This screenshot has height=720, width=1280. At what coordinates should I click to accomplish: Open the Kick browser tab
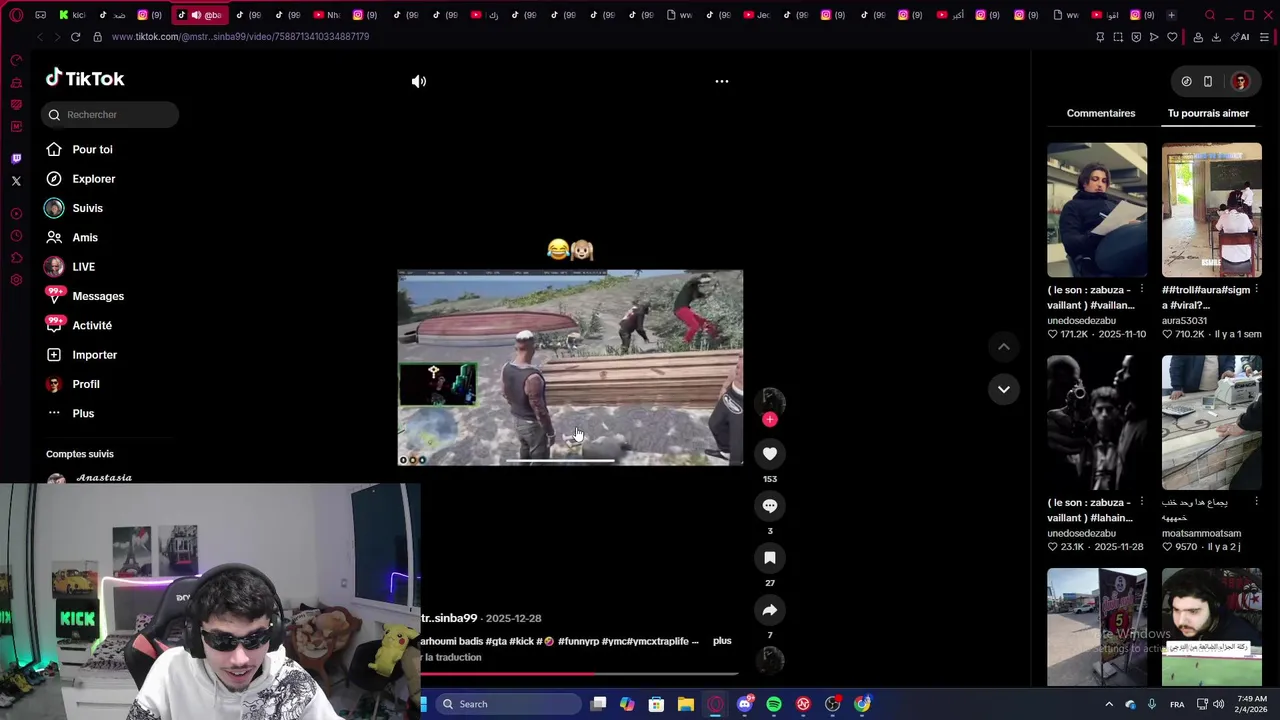click(x=72, y=15)
